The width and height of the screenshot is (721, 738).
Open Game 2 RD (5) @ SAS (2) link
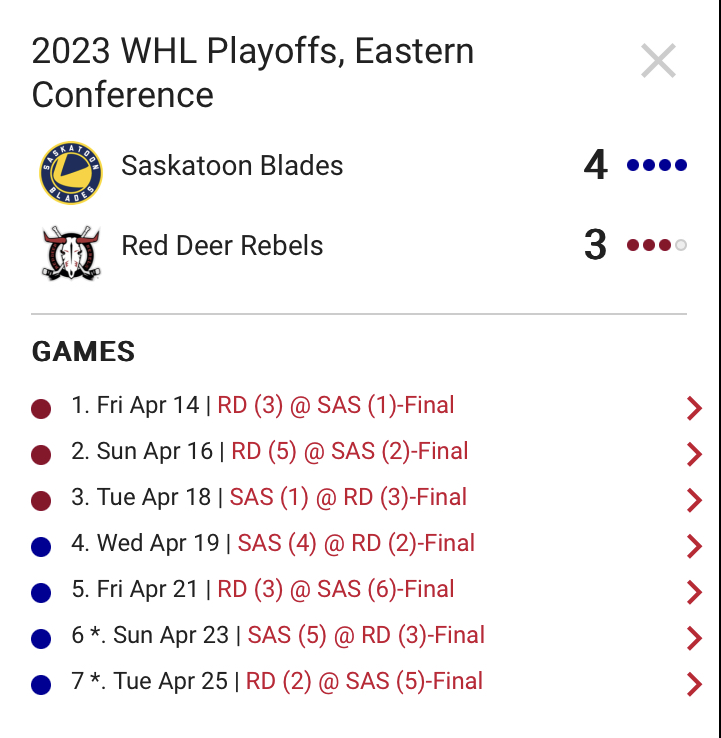[350, 451]
